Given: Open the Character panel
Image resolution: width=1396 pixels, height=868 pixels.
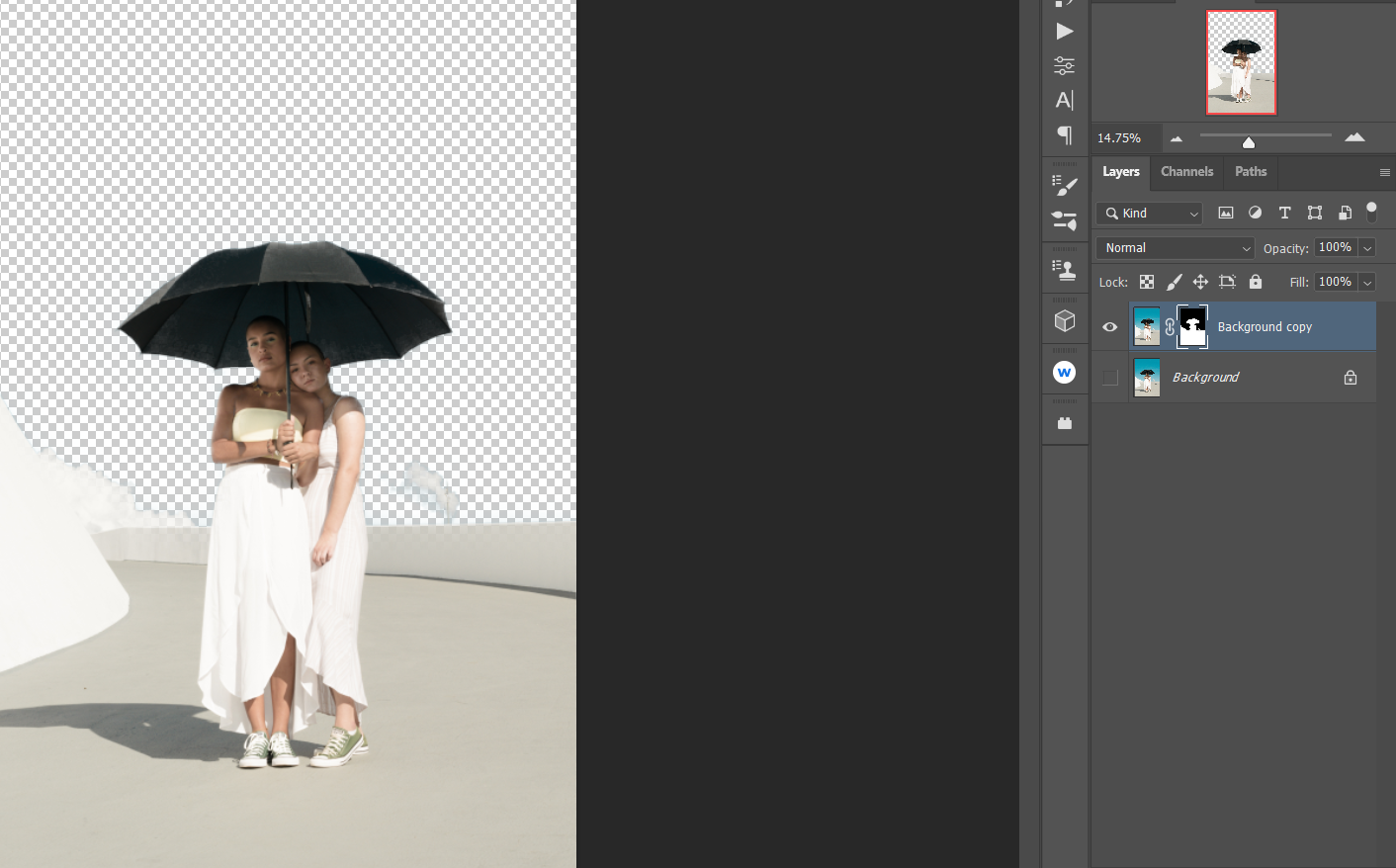Looking at the screenshot, I should 1065,100.
